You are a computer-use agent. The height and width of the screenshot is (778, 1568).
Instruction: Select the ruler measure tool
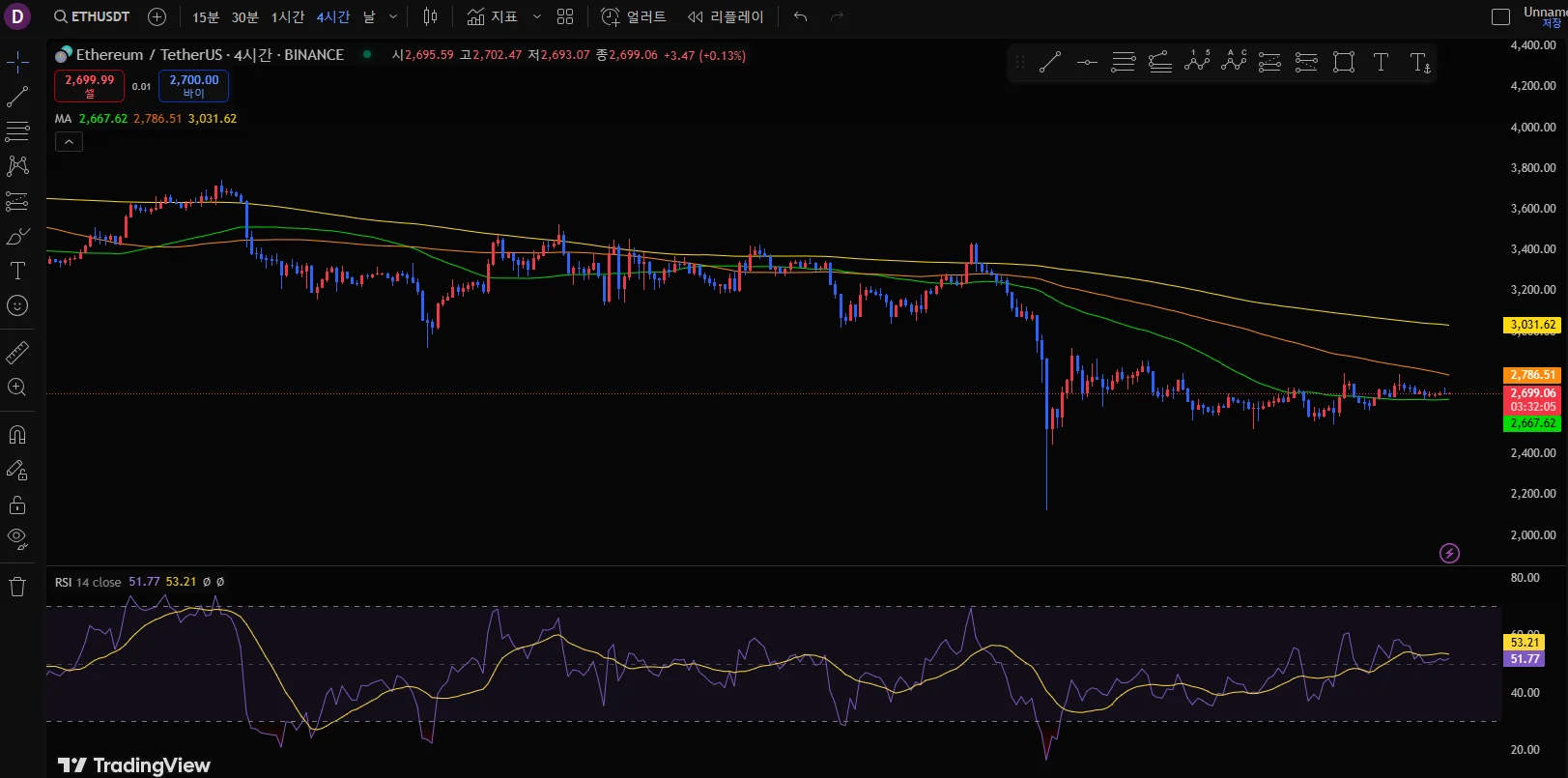click(17, 352)
